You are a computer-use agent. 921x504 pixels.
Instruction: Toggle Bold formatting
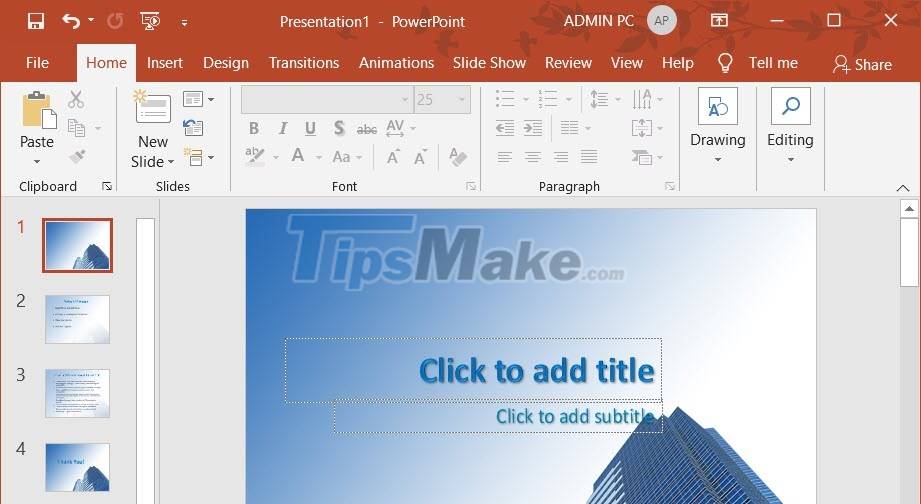pos(254,128)
